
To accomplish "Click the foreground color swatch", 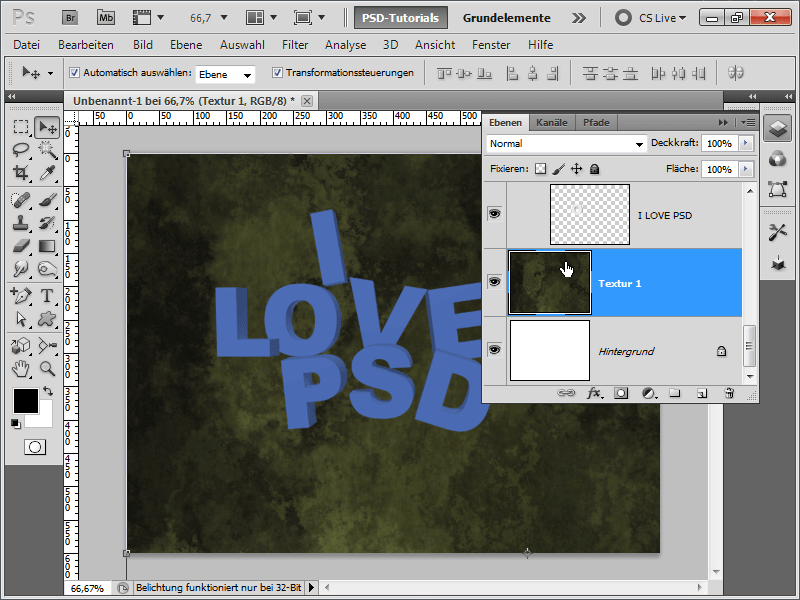I will pos(26,401).
